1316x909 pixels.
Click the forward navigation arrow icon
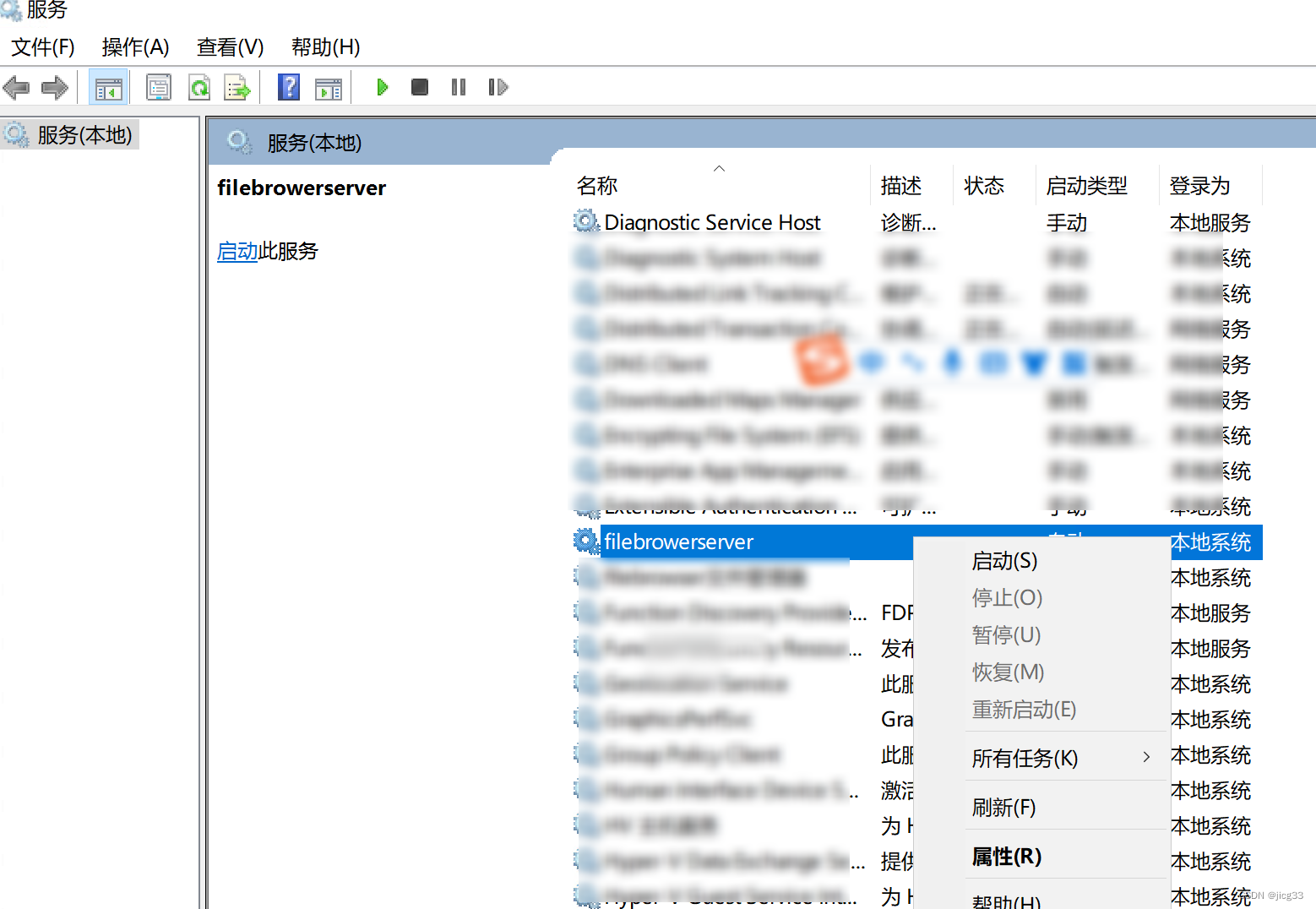(53, 87)
